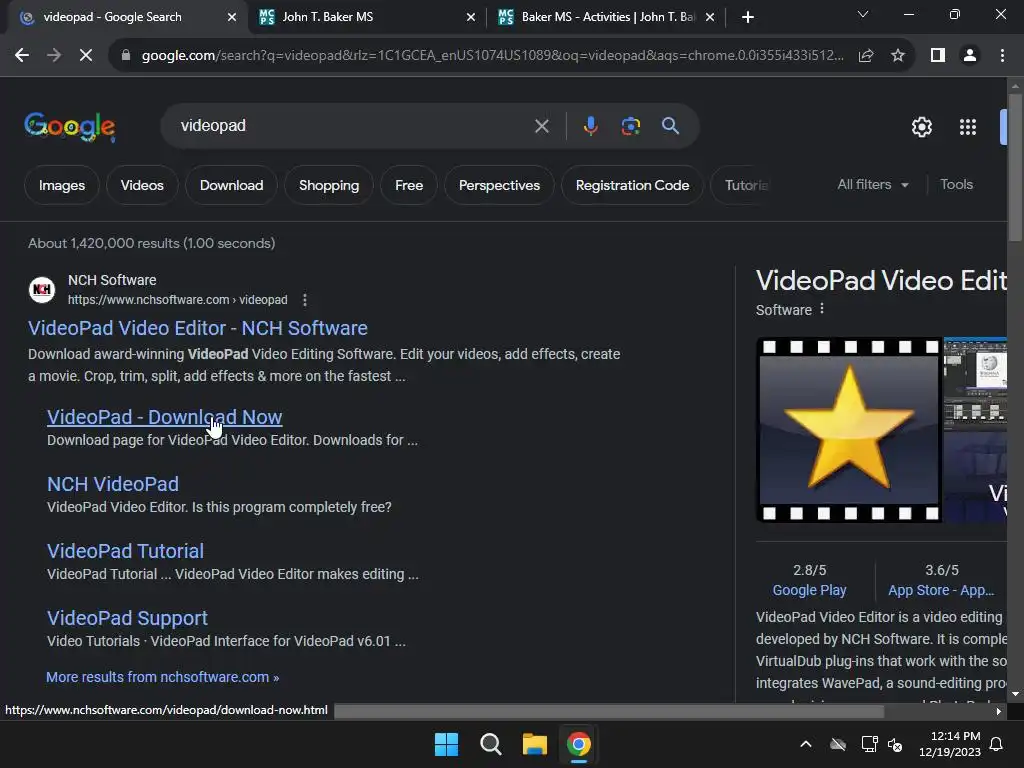Open the options dots beside Software label

822,309
